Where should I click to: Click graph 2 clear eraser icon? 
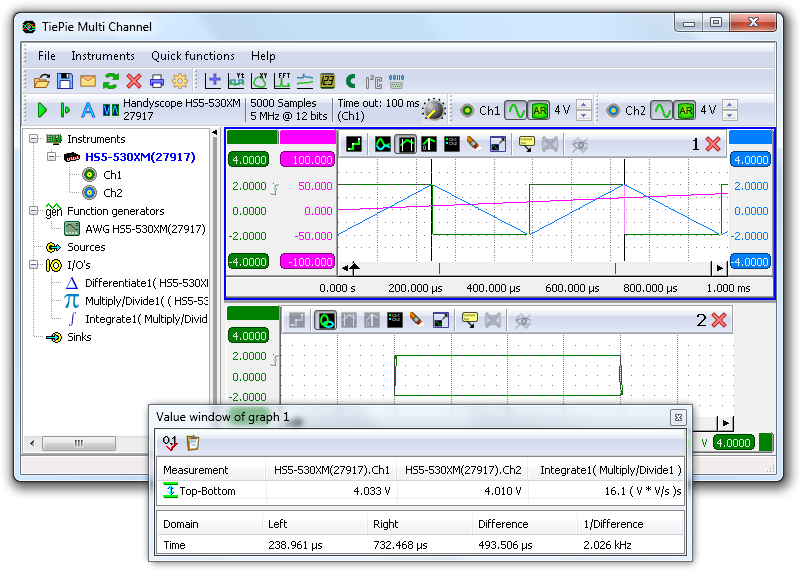click(x=417, y=320)
